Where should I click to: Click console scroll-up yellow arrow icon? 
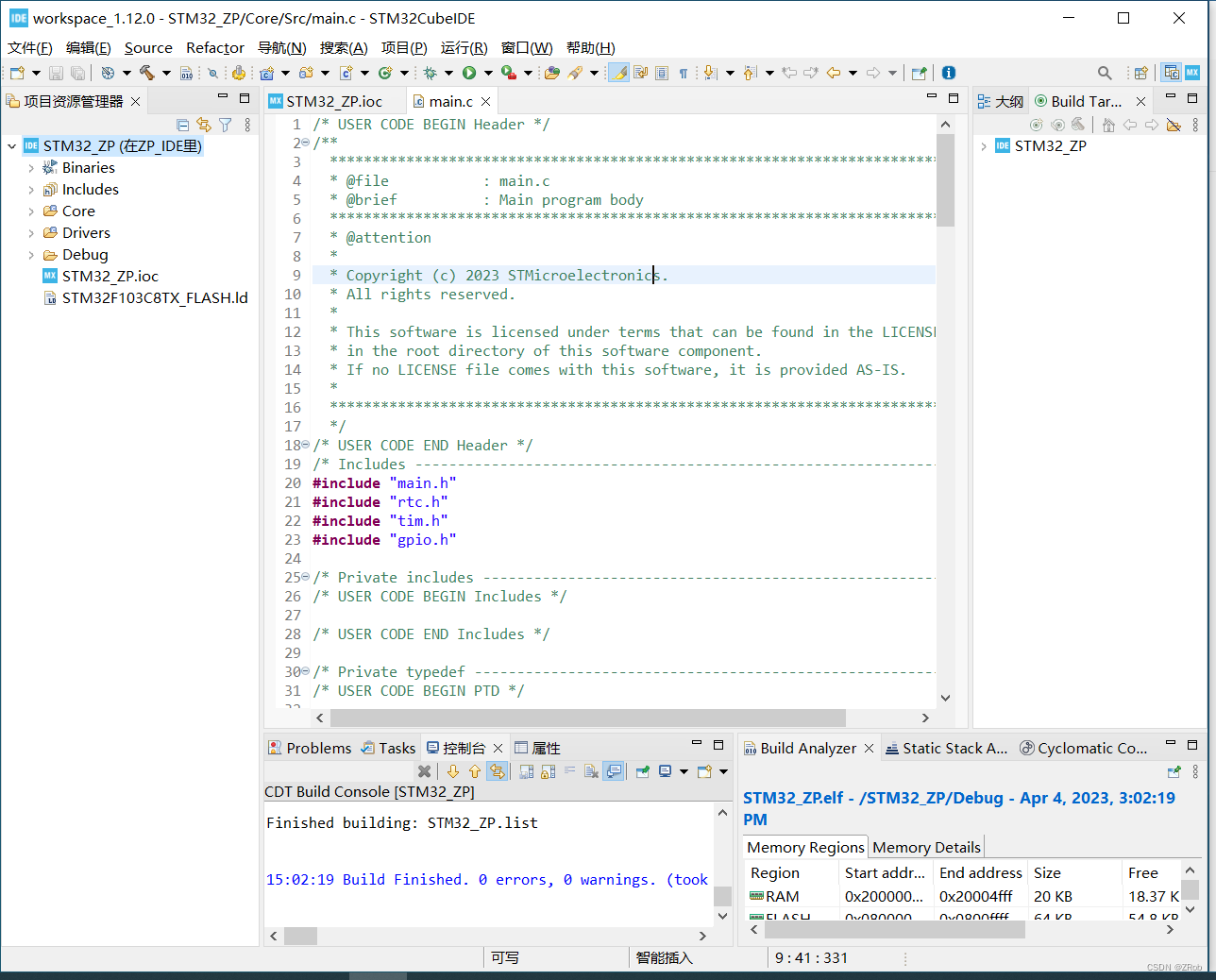click(475, 771)
